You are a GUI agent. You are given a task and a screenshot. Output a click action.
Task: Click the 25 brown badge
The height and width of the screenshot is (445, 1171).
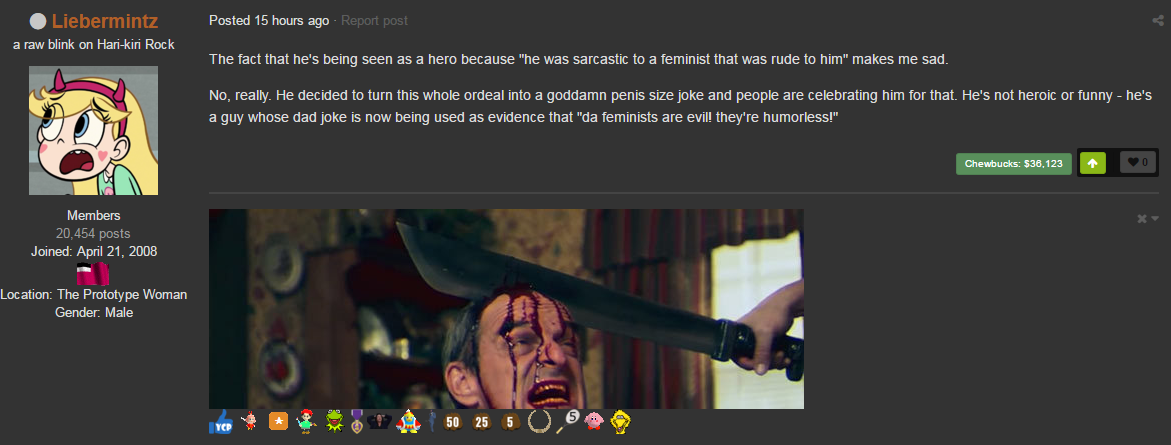[482, 422]
